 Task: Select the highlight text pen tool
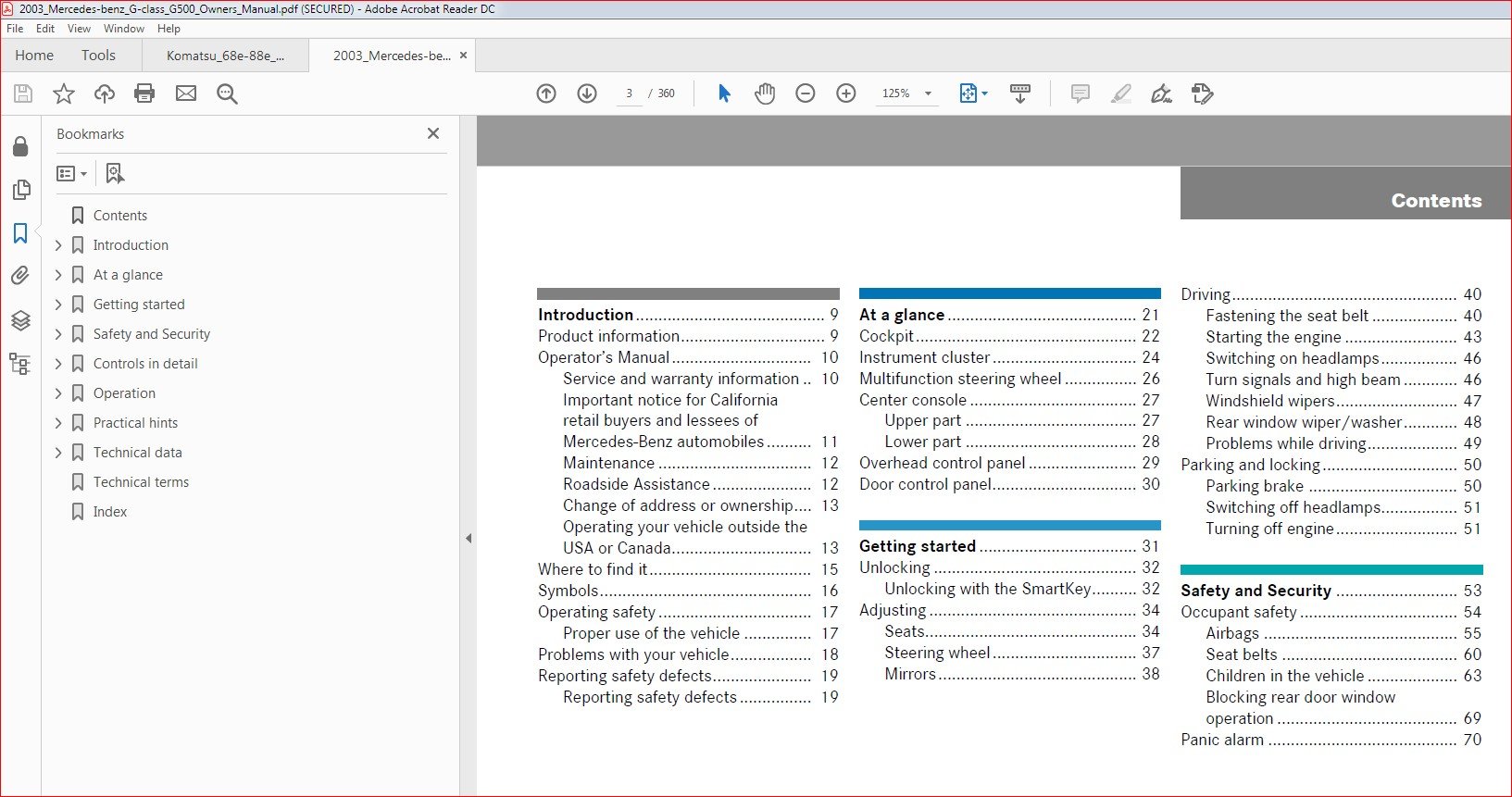coord(1120,93)
